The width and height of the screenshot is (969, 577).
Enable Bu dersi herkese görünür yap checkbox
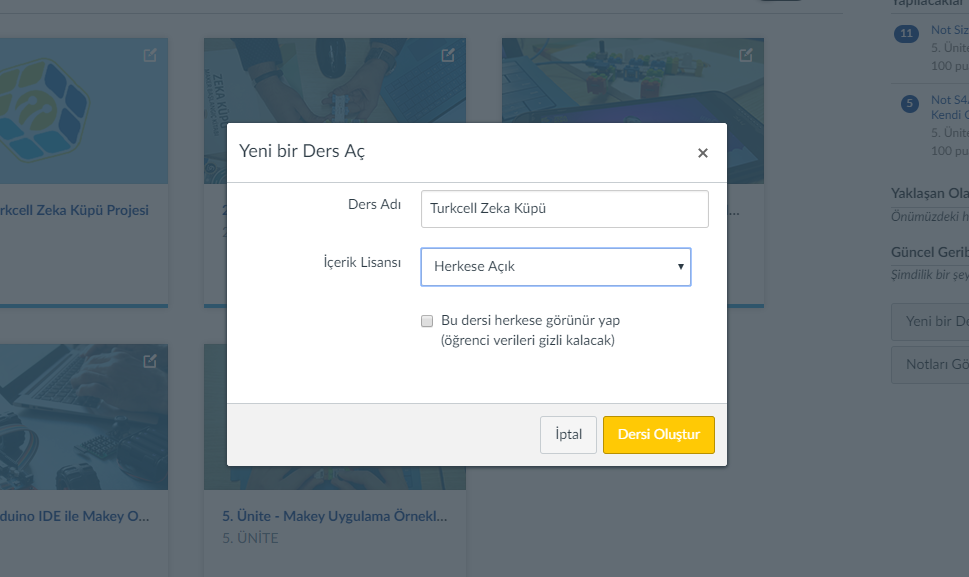point(427,321)
